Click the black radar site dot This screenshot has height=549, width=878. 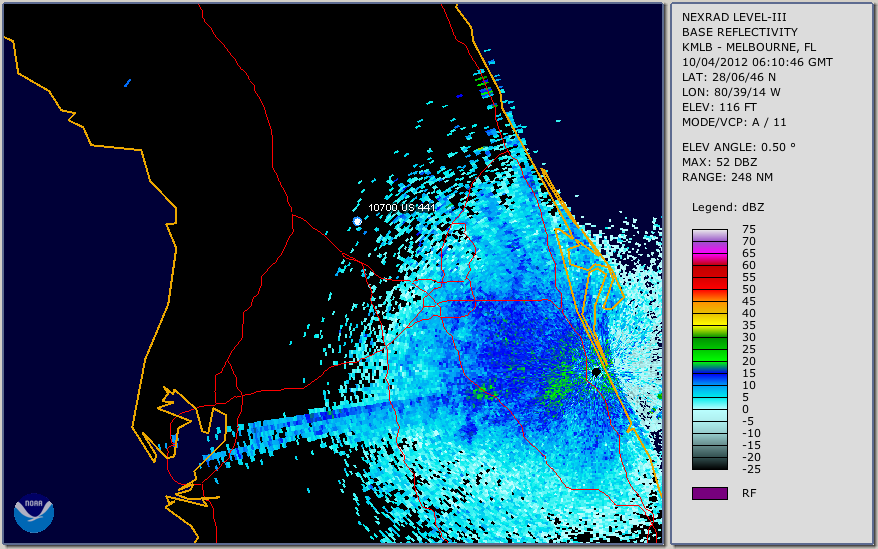click(x=596, y=372)
